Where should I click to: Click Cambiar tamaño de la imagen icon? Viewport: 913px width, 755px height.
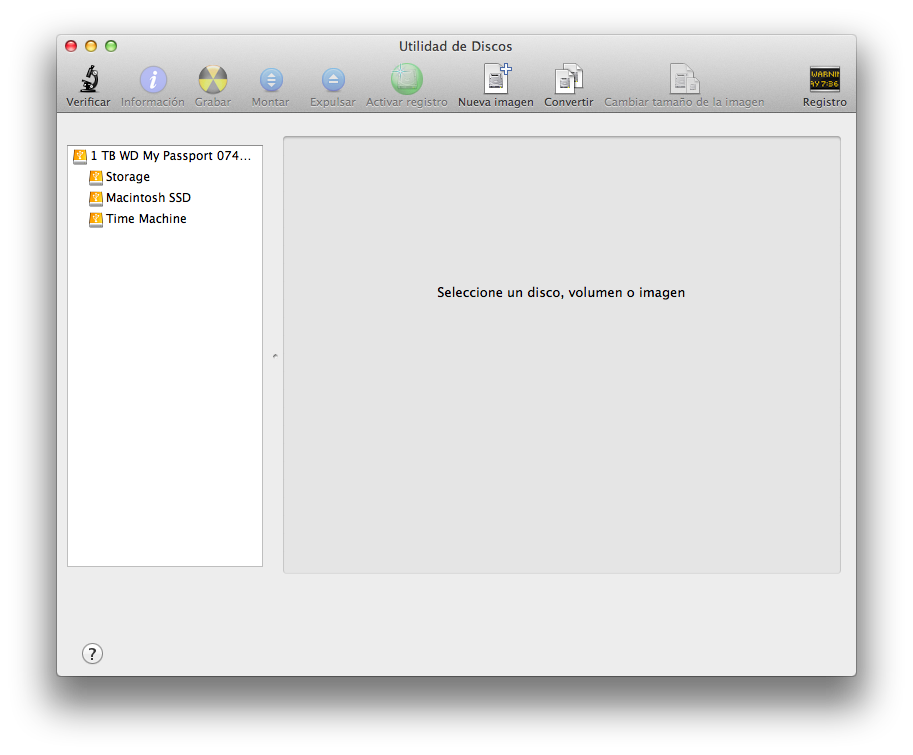[x=684, y=79]
